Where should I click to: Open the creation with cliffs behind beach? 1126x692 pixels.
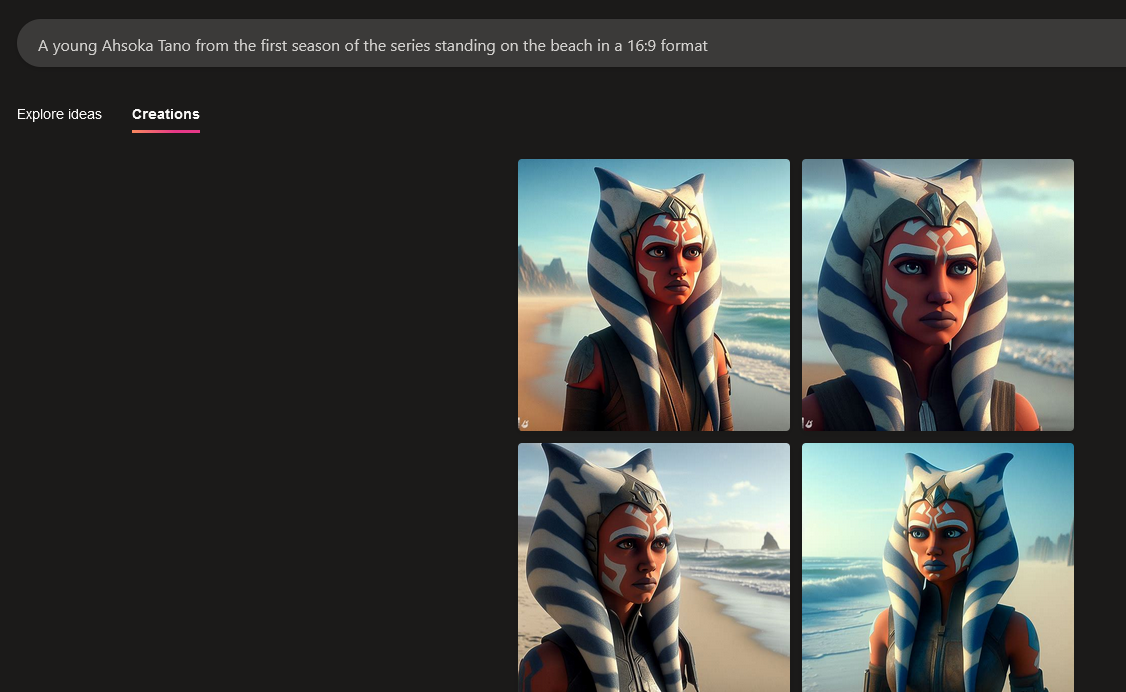click(653, 295)
